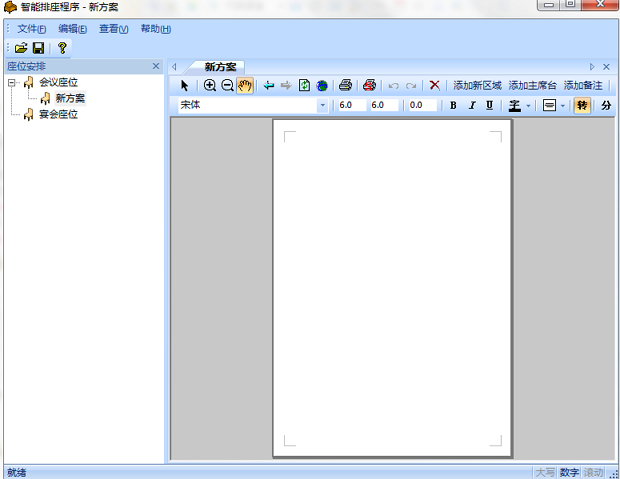The width and height of the screenshot is (620, 479).
Task: Go forward with right arrow icon
Action: [286, 85]
